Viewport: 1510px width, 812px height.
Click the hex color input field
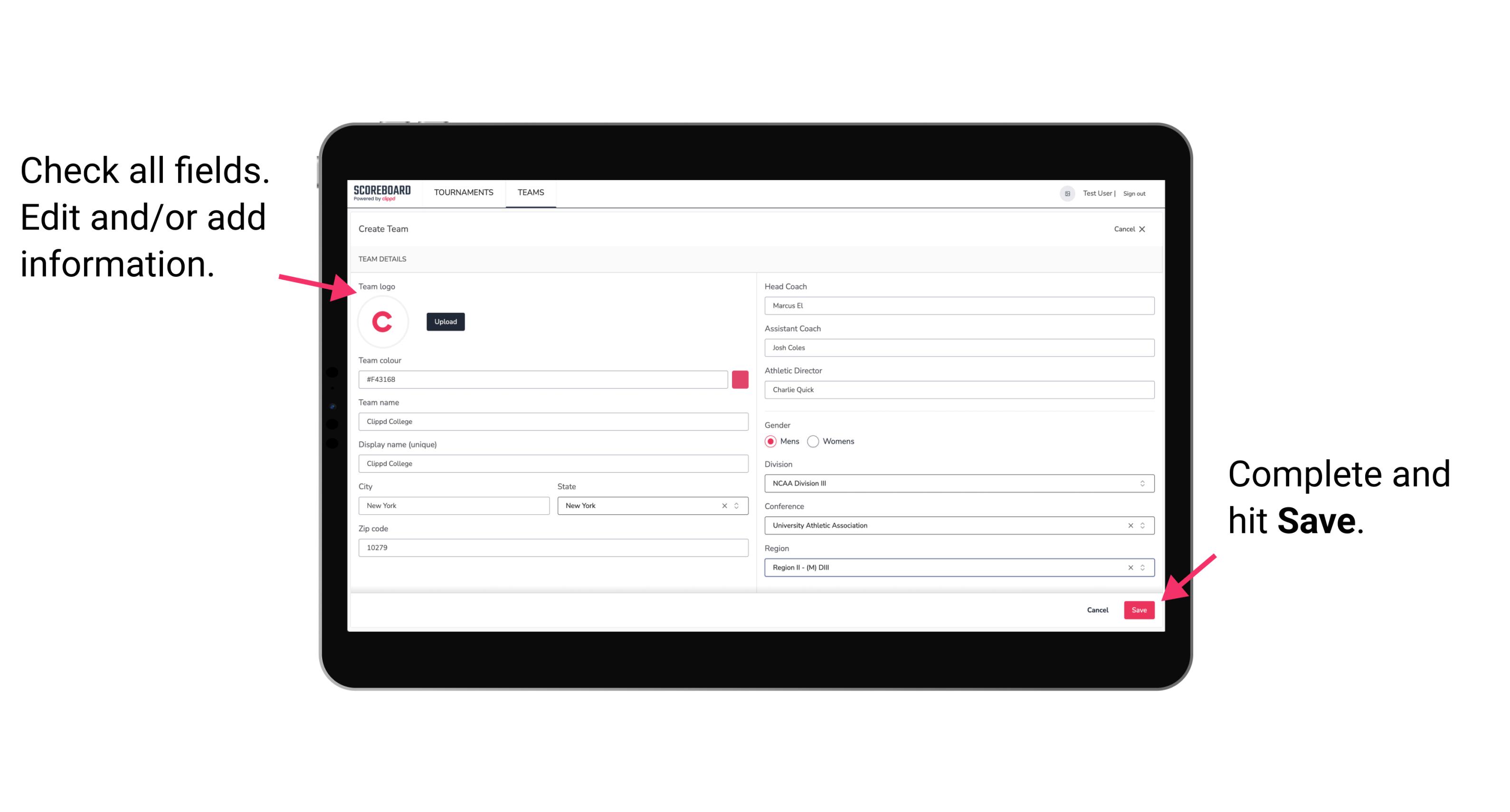(x=543, y=379)
